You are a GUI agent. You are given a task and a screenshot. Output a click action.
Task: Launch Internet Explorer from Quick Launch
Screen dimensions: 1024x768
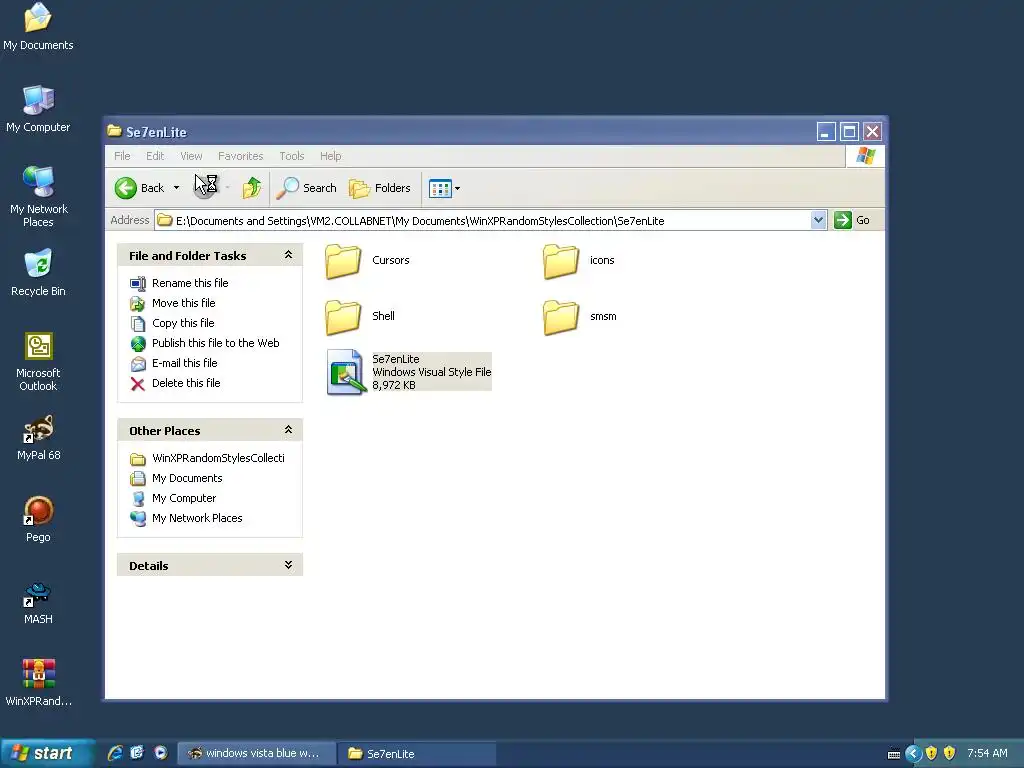[x=115, y=753]
